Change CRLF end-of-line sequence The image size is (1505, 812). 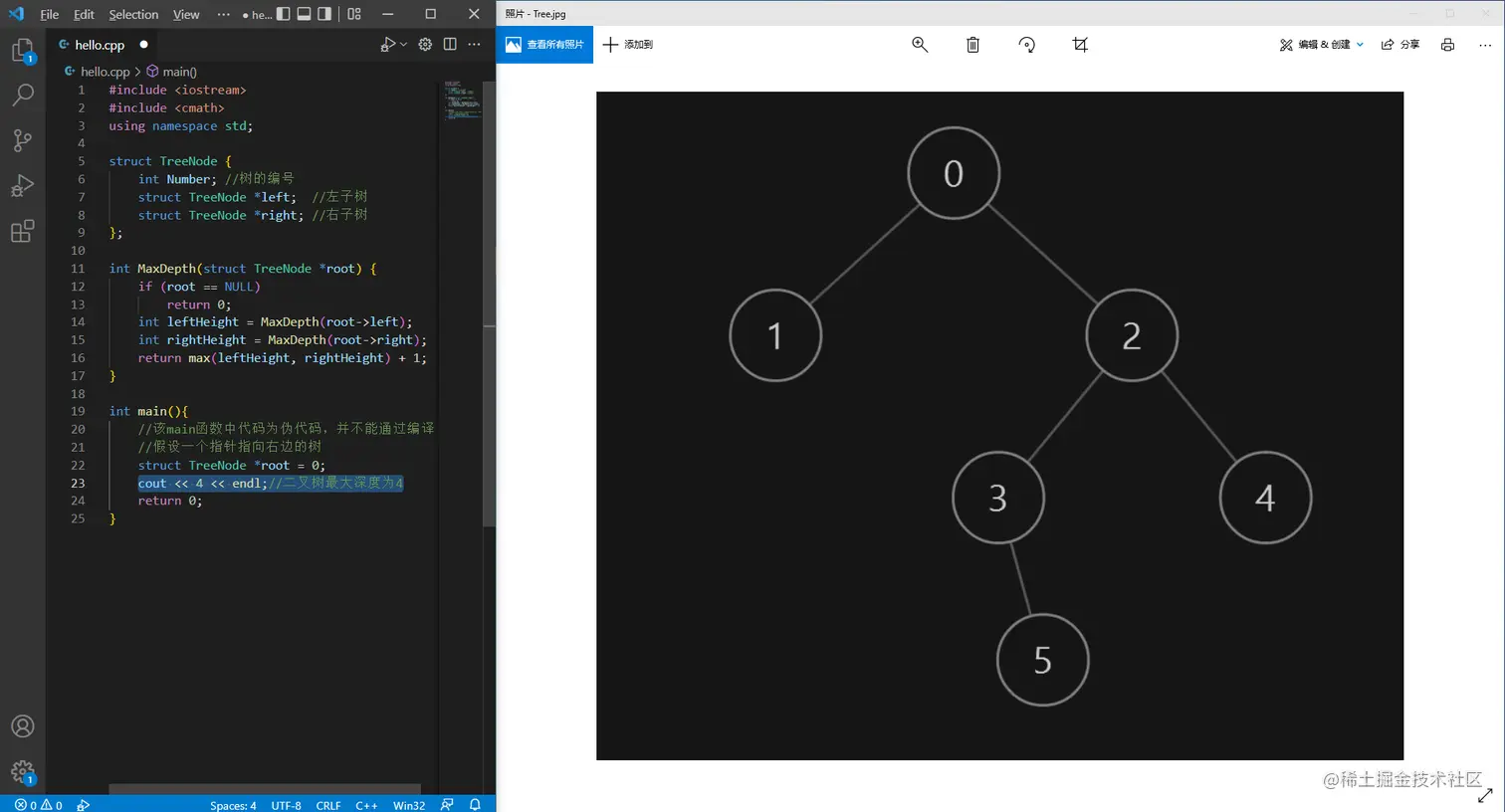tap(328, 805)
